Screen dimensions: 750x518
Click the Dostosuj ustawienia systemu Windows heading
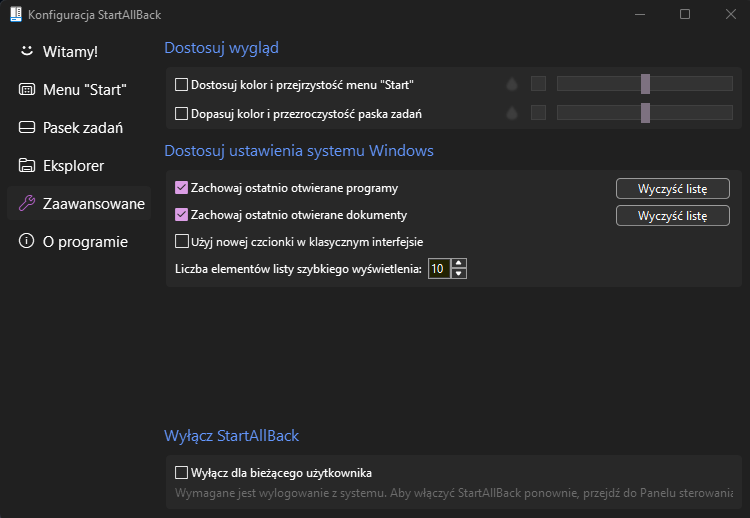pyautogui.click(x=299, y=151)
